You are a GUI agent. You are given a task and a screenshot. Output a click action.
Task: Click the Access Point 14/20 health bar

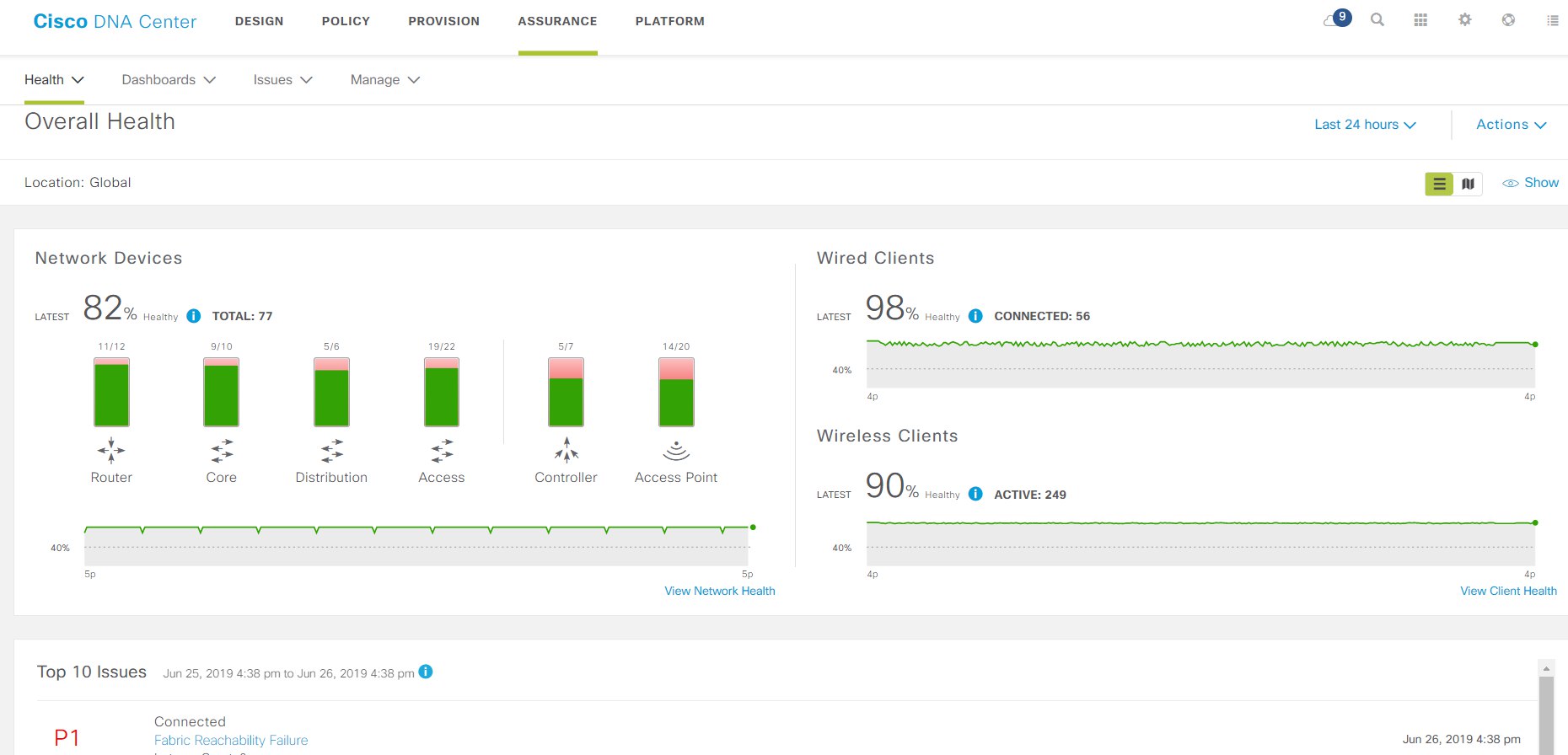pos(676,392)
